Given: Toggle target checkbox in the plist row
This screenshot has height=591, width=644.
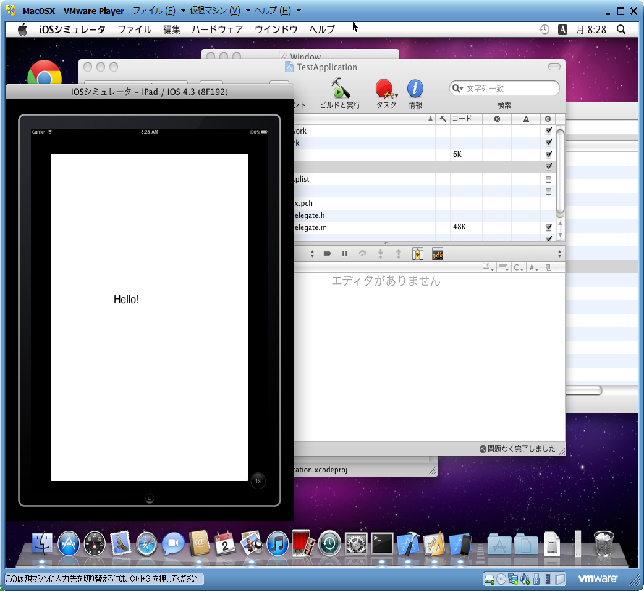Looking at the screenshot, I should point(548,179).
